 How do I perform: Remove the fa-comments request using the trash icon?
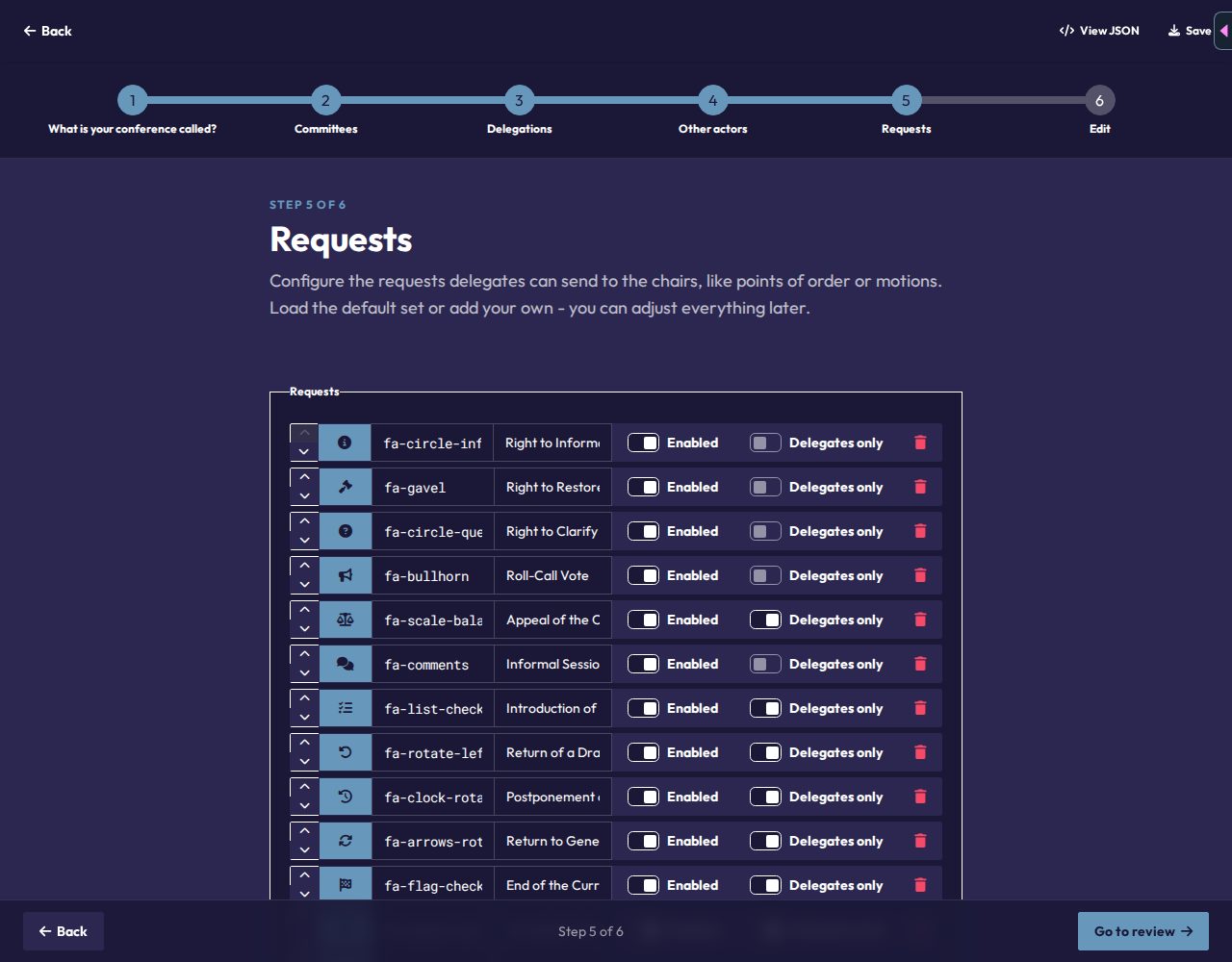920,664
